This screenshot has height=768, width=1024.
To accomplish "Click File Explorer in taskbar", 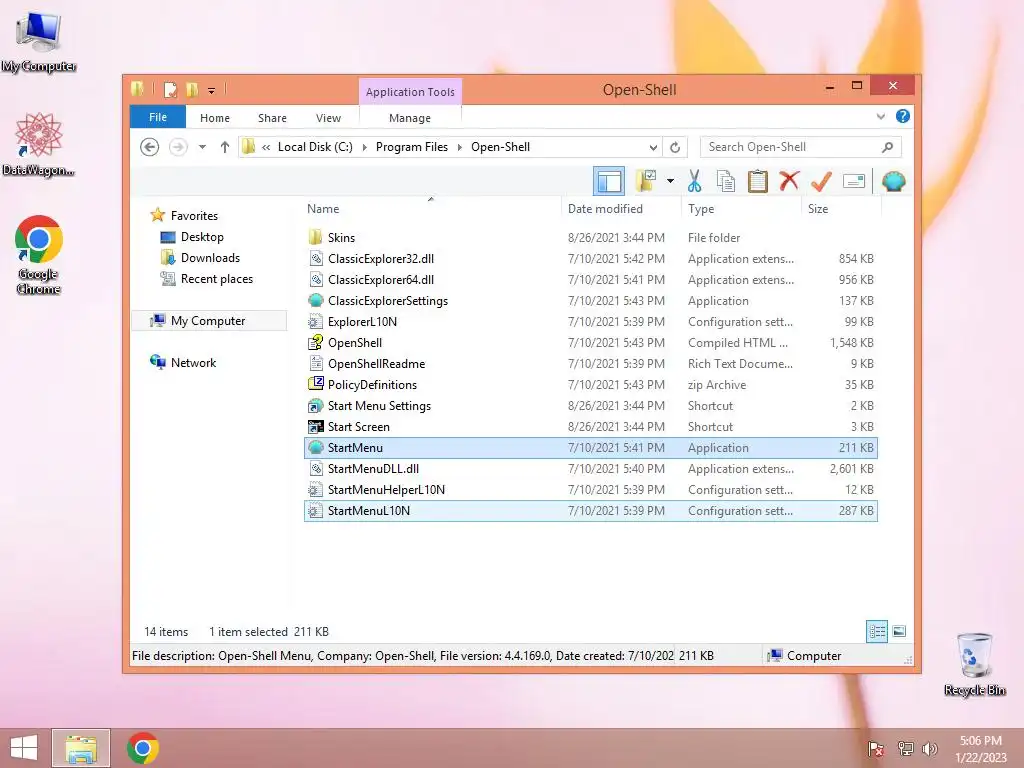I will coord(81,748).
